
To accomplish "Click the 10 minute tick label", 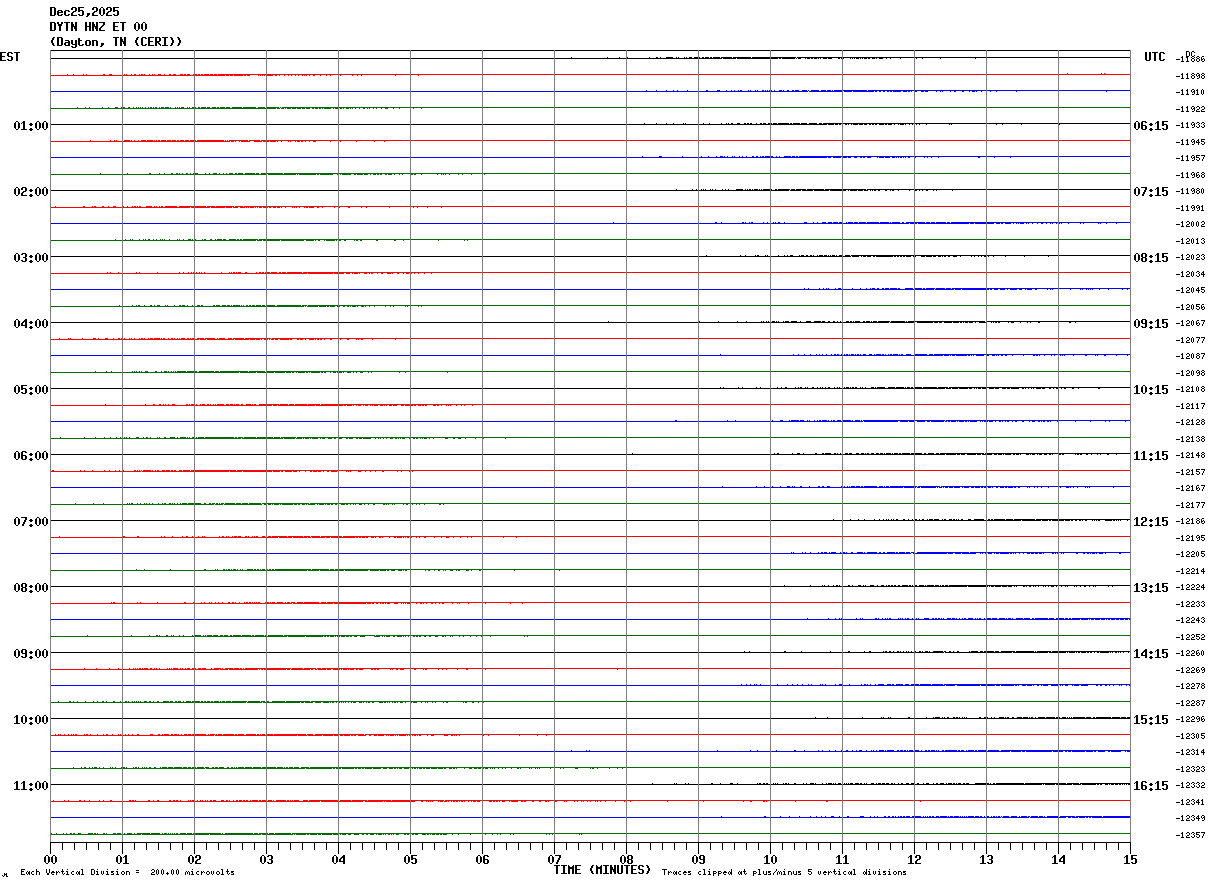I will pos(770,859).
